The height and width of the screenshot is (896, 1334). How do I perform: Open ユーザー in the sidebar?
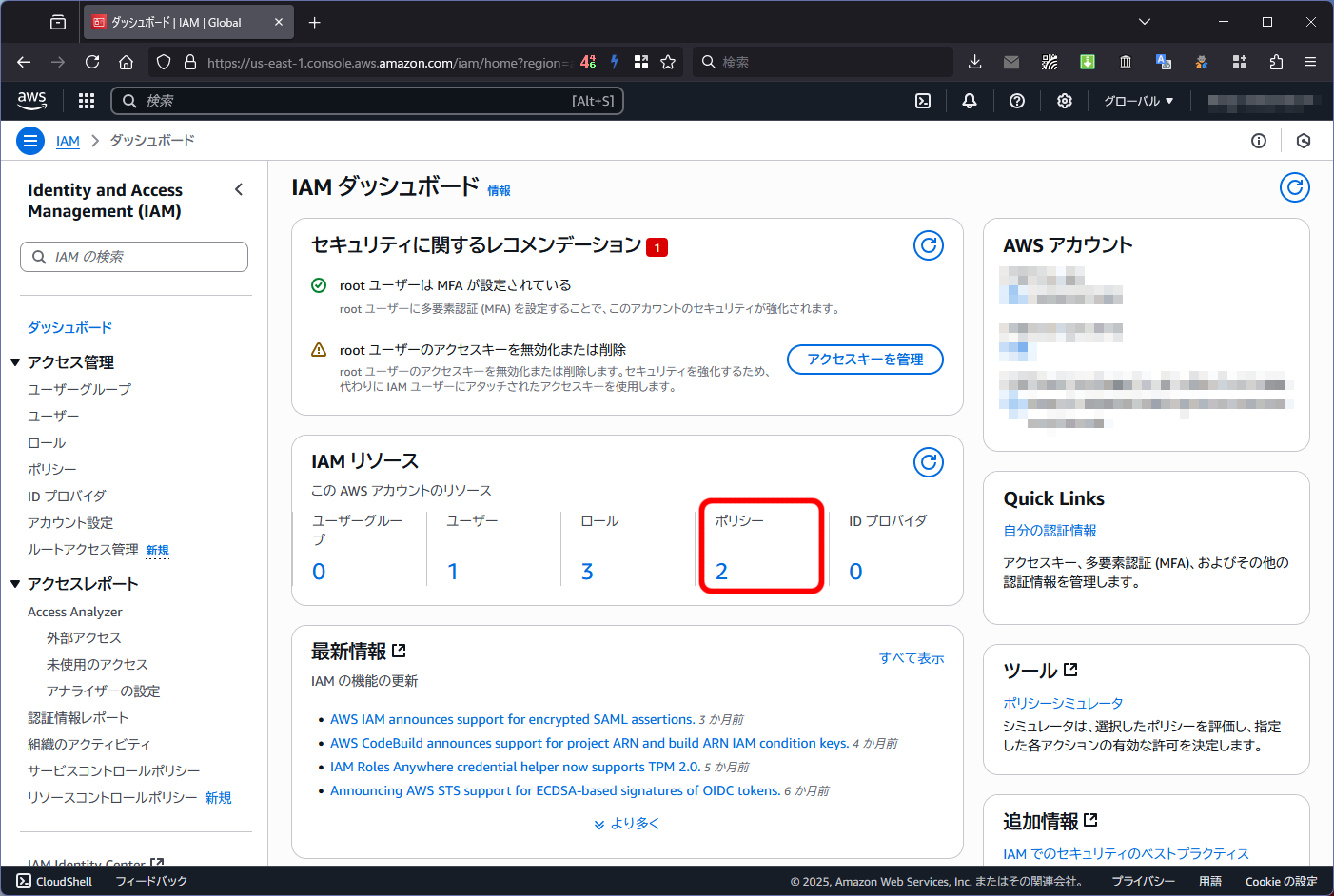click(x=53, y=416)
